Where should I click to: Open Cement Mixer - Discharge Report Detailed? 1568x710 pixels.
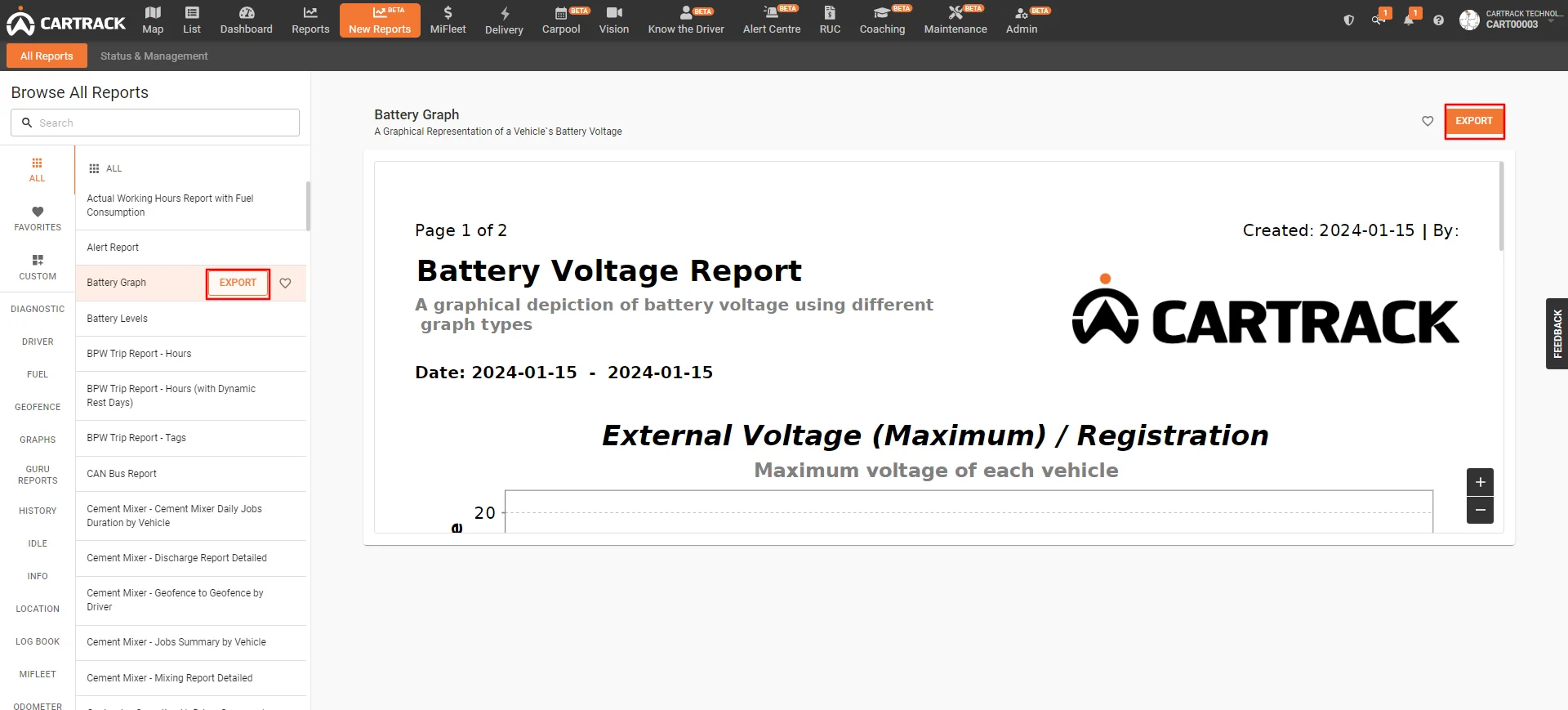(x=191, y=558)
